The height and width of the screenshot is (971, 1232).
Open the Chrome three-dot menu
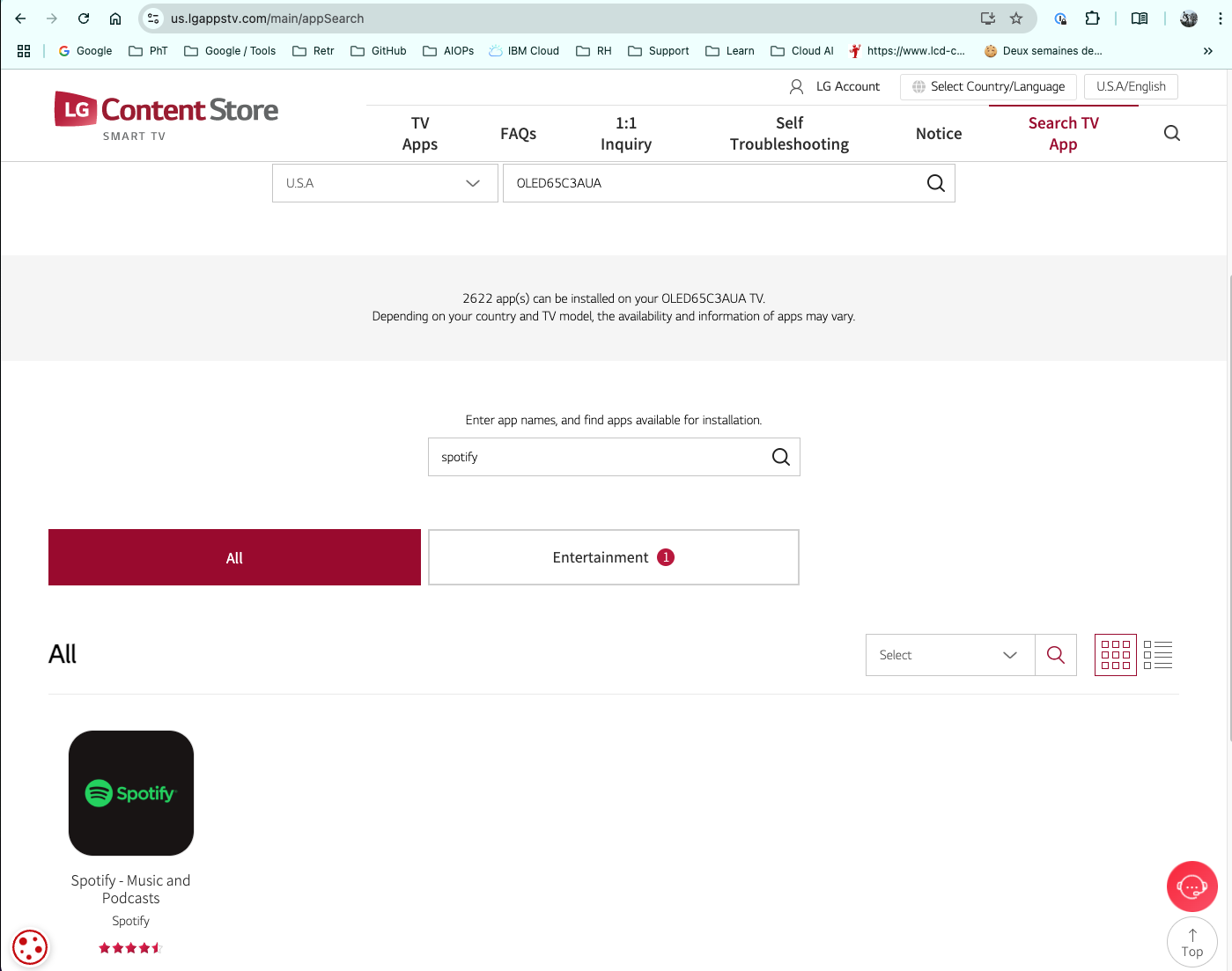[x=1220, y=18]
